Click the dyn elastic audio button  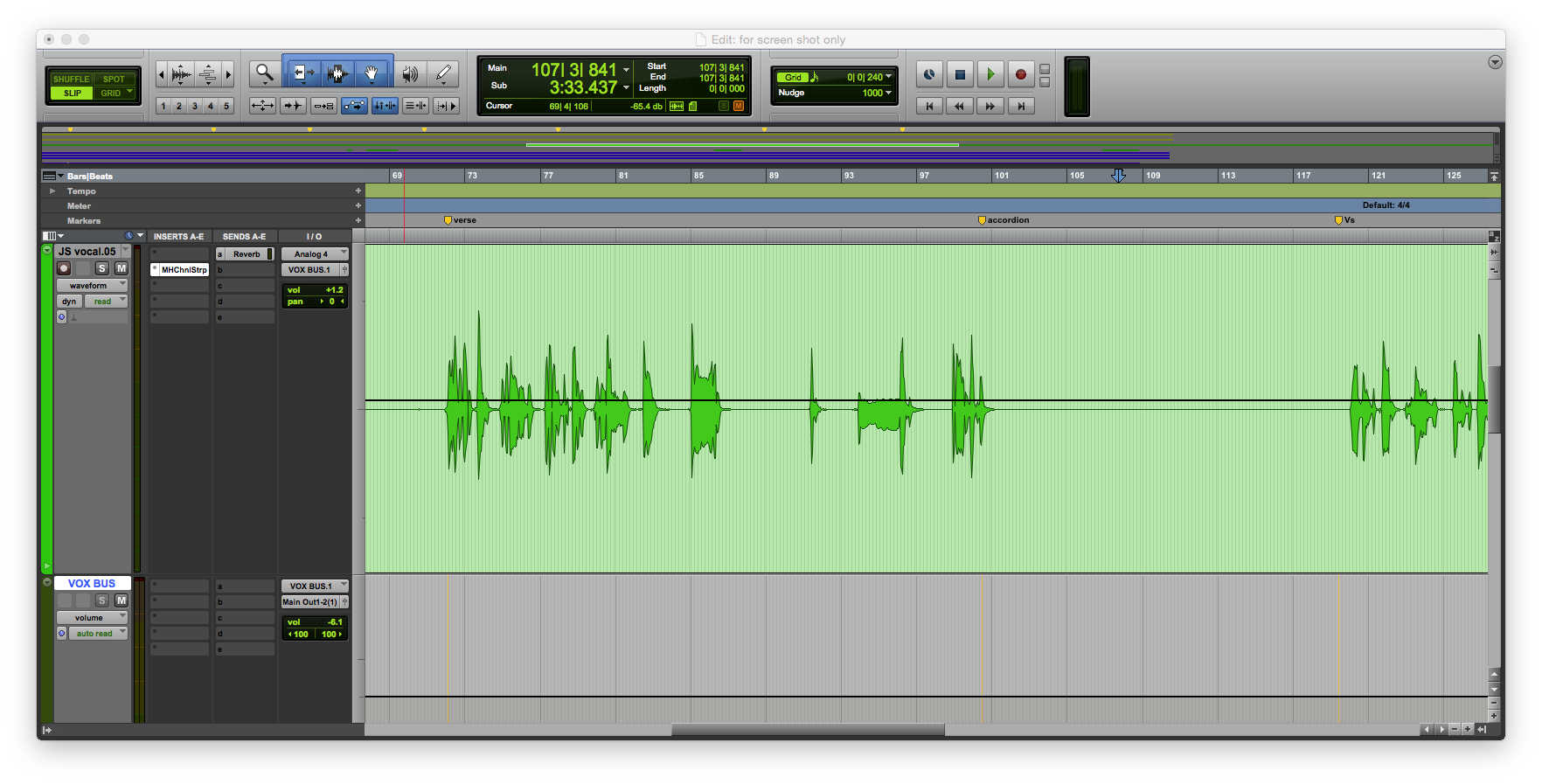pyautogui.click(x=69, y=301)
